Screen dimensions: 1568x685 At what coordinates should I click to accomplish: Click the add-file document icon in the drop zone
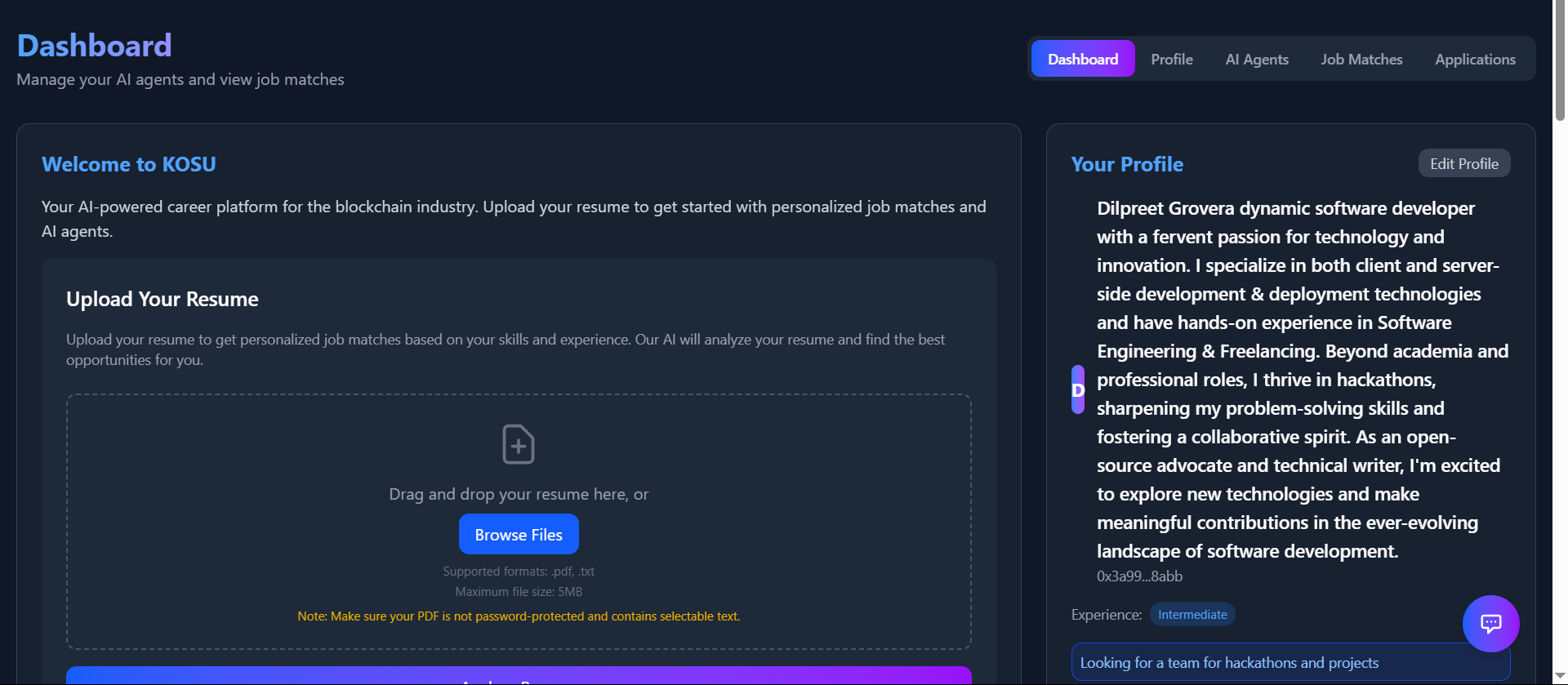tap(519, 444)
